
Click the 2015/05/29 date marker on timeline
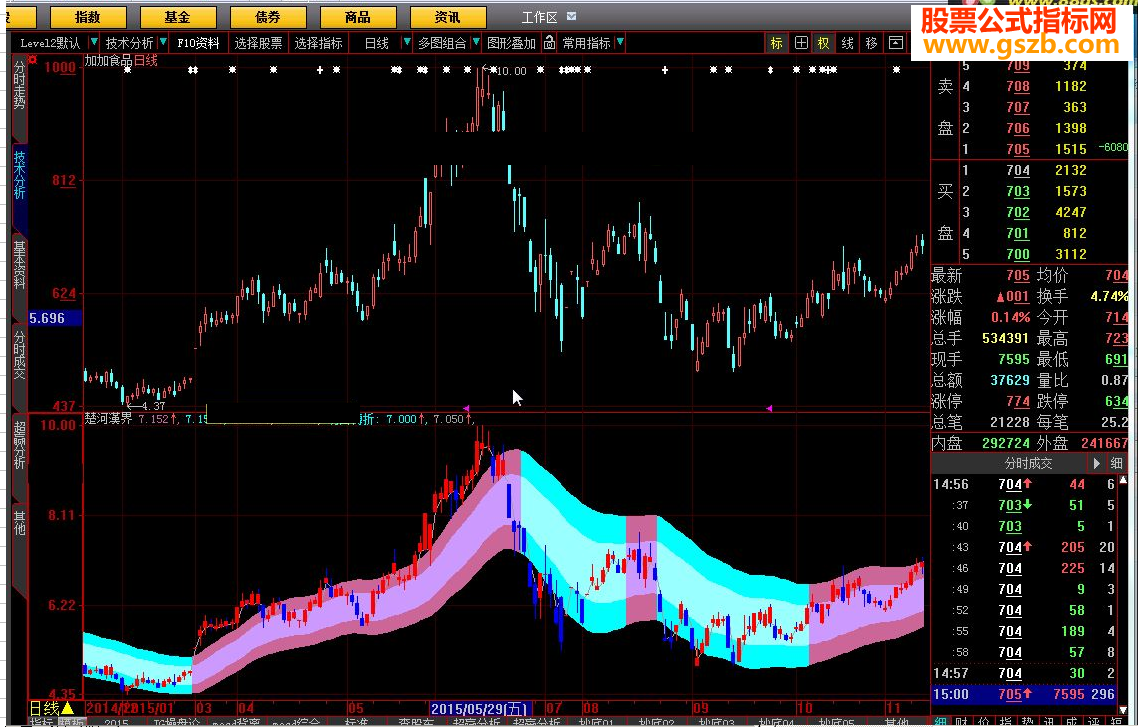pyautogui.click(x=481, y=708)
